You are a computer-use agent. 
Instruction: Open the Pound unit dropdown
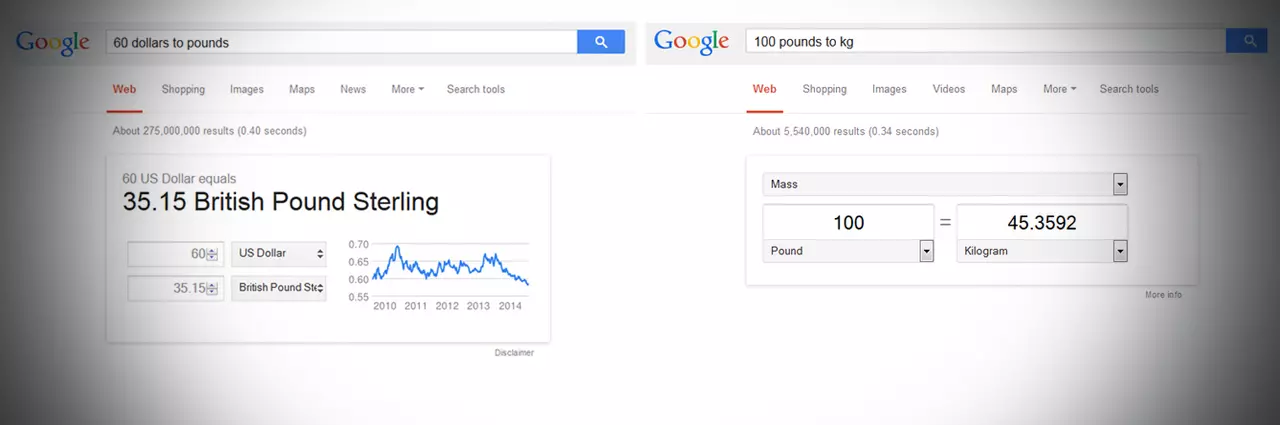click(848, 251)
